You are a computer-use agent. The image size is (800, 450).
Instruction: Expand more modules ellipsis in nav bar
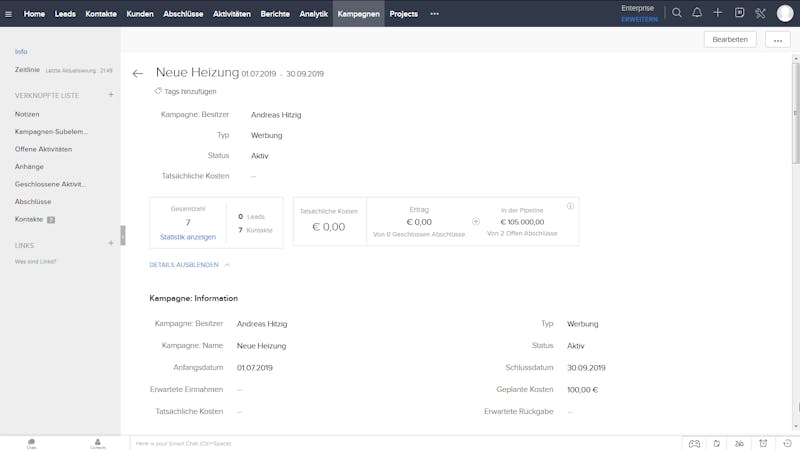click(x=434, y=14)
